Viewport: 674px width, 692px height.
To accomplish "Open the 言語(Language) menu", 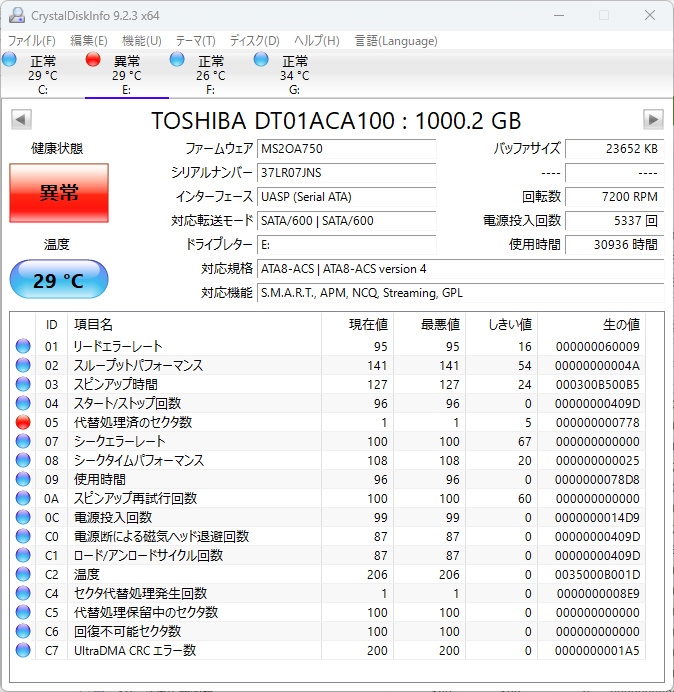I will point(396,41).
